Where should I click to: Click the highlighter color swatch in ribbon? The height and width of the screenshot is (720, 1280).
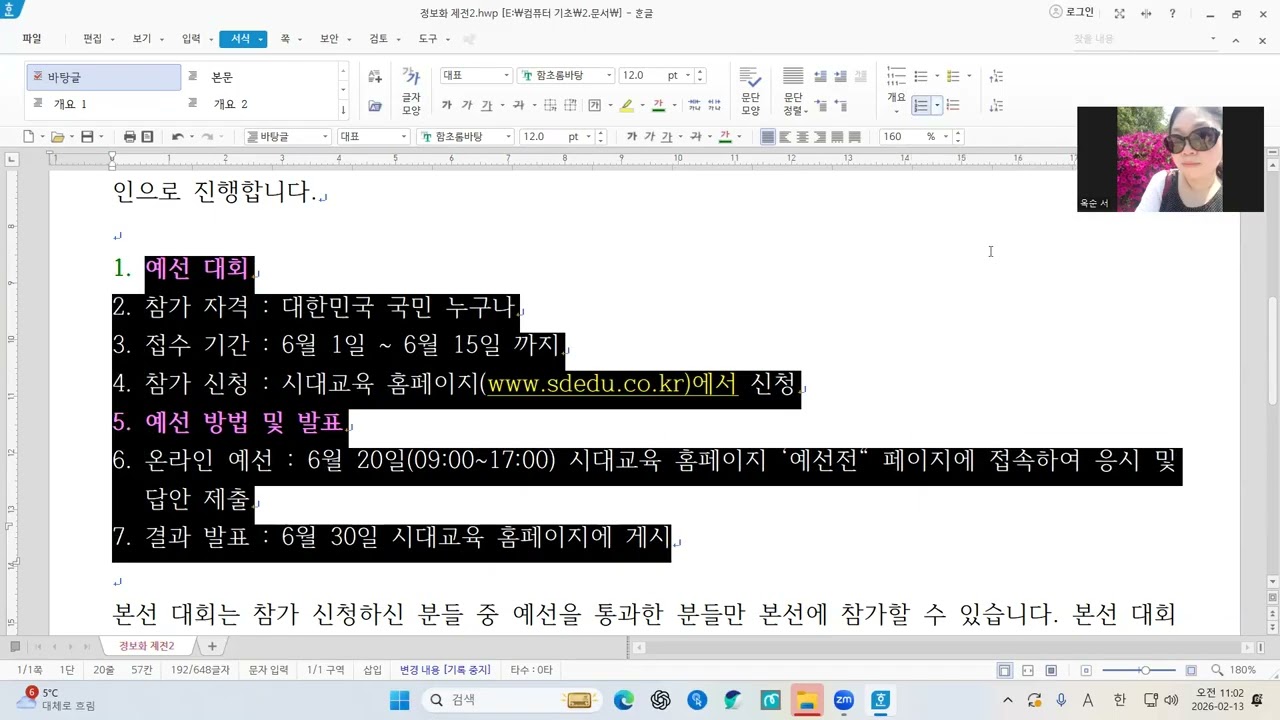626,105
